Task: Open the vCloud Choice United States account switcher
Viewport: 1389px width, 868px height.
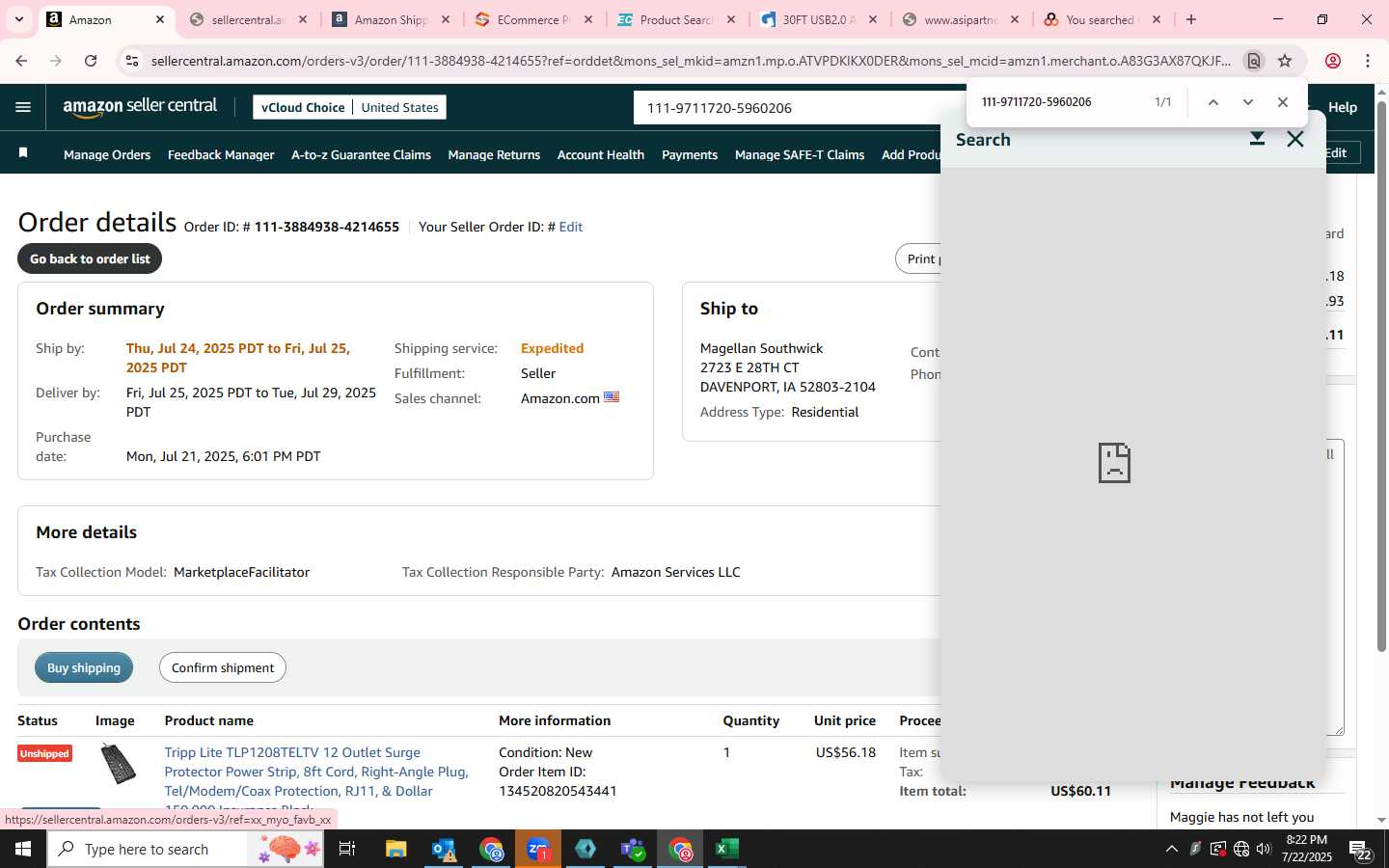Action: pyautogui.click(x=349, y=107)
